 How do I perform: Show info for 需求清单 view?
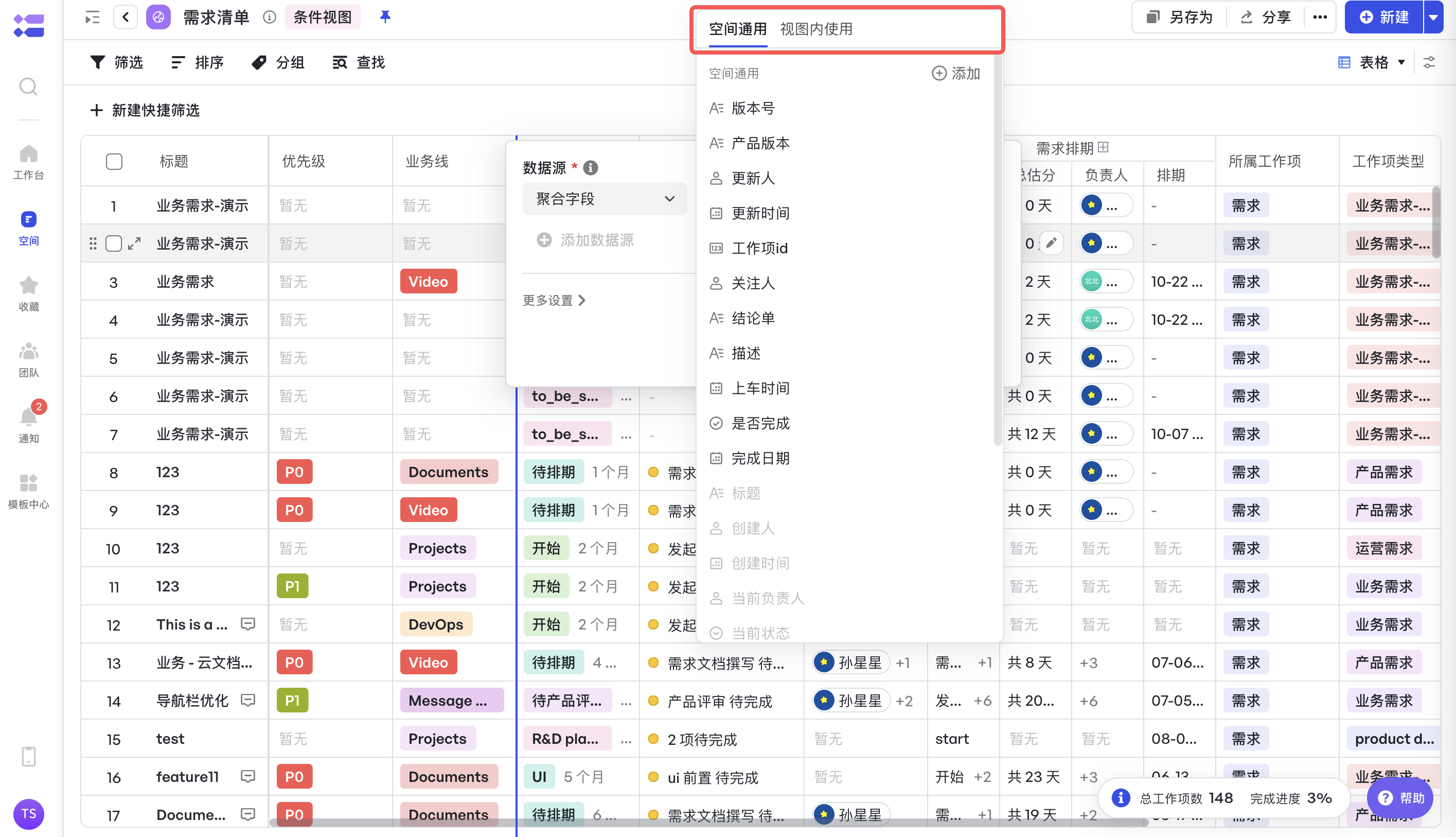point(270,18)
